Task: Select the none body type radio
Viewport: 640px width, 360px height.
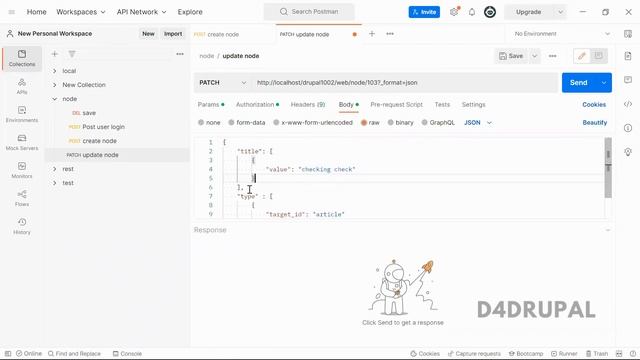Action: tap(201, 122)
